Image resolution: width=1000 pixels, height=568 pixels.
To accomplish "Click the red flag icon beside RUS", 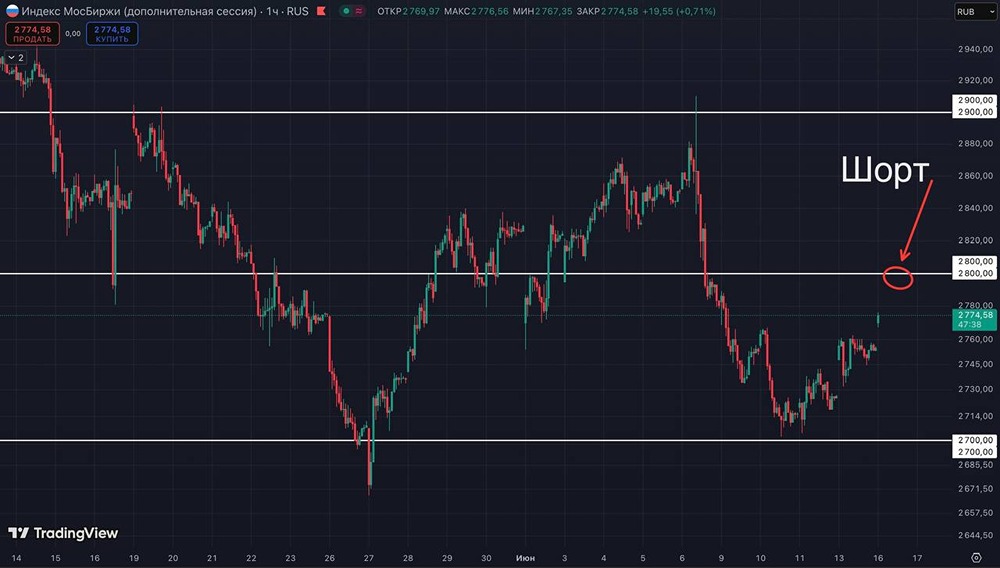I will point(321,11).
